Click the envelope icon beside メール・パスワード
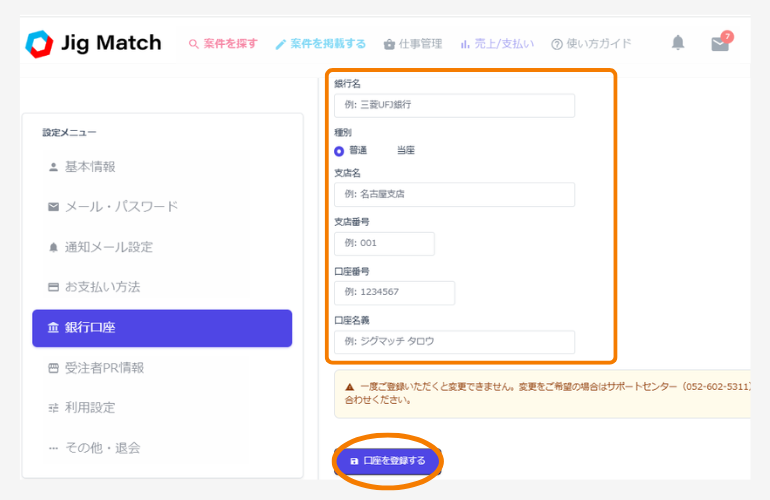Image resolution: width=770 pixels, height=500 pixels. coord(54,207)
